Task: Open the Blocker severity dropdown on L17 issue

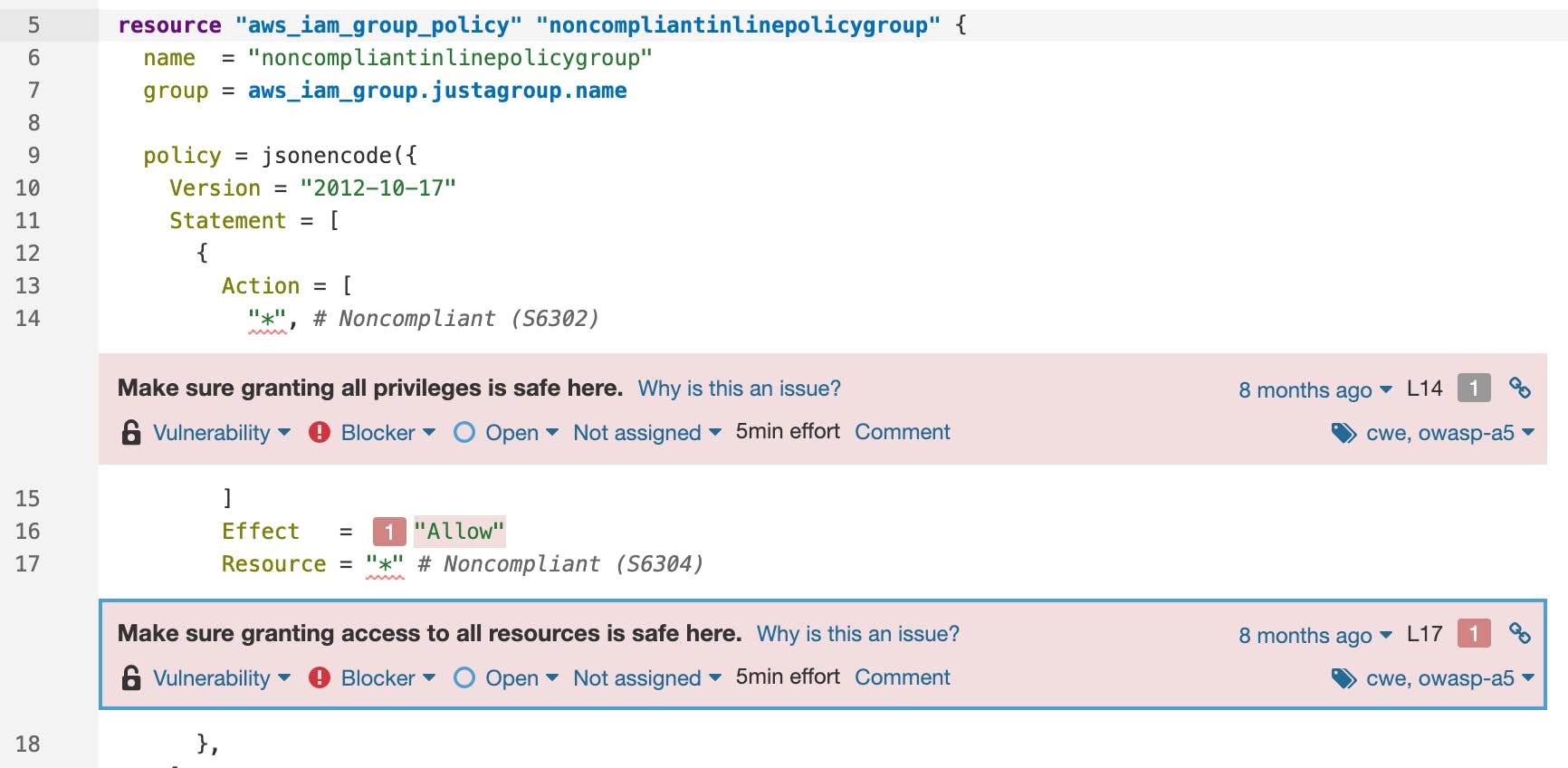Action: [387, 678]
